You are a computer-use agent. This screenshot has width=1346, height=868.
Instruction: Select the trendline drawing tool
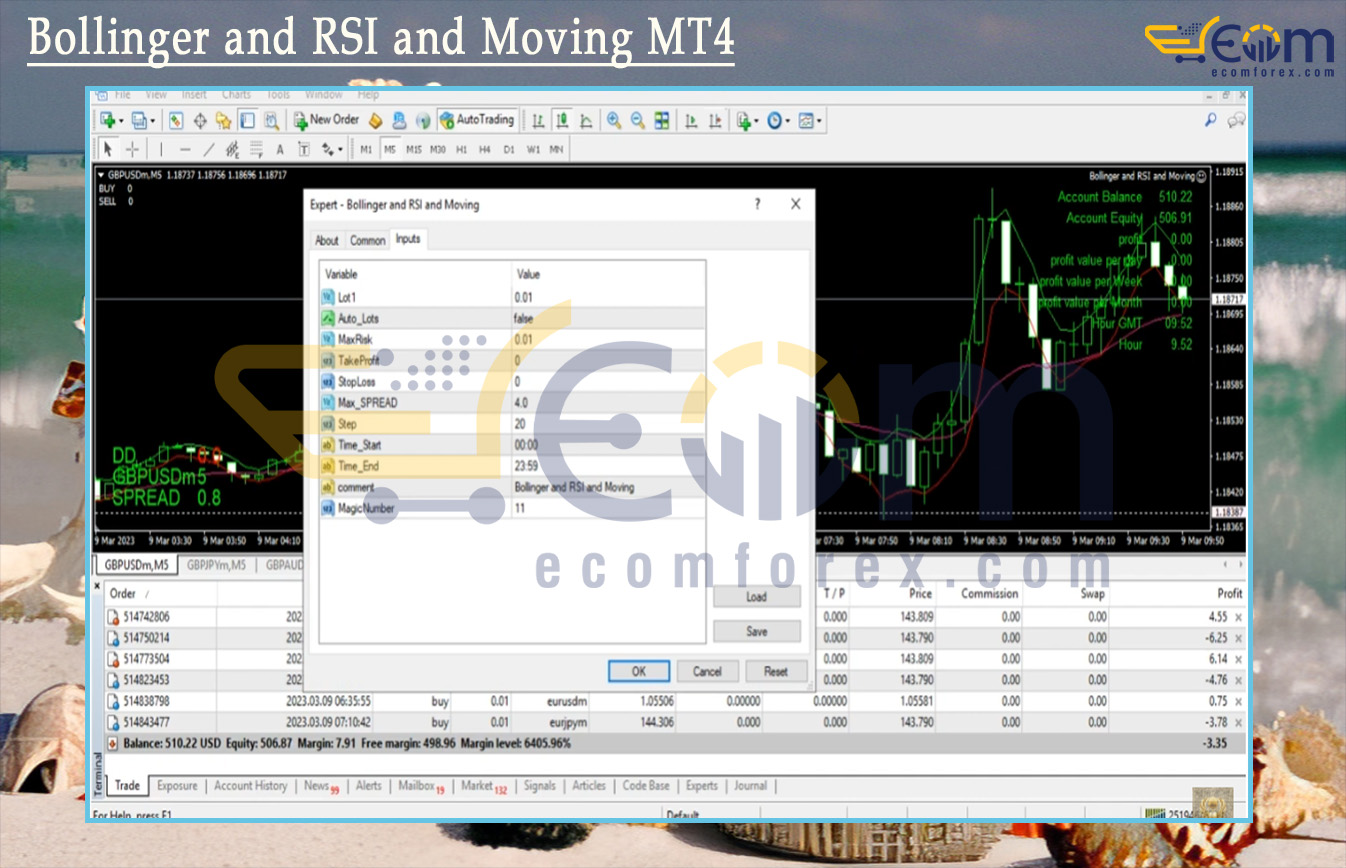point(208,150)
